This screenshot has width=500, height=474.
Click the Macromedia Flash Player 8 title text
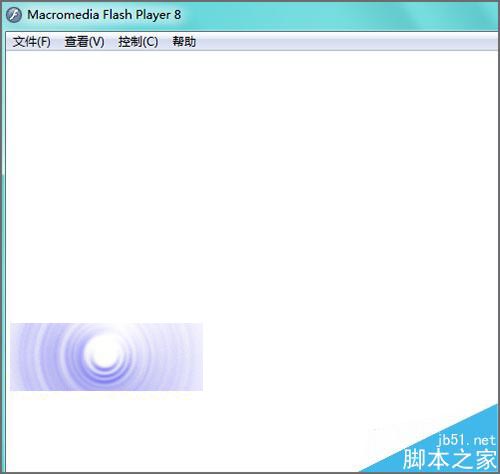click(x=104, y=15)
